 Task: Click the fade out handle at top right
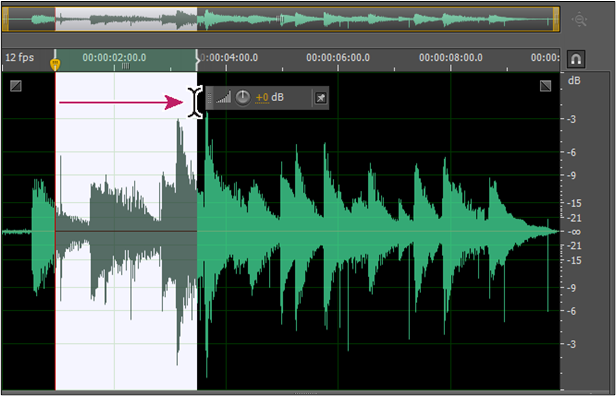pos(546,86)
